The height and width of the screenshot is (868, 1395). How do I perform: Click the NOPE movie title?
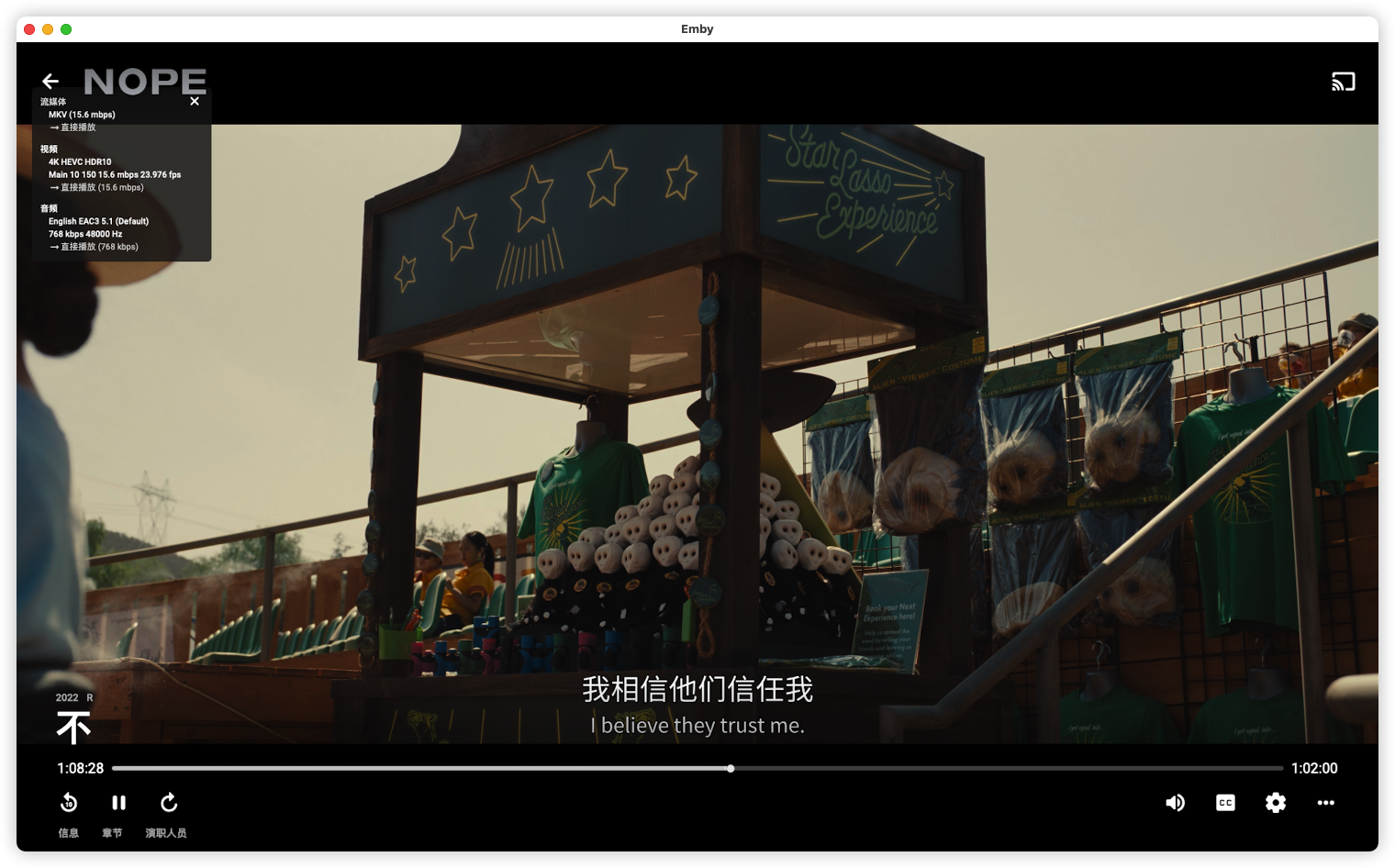coord(145,82)
